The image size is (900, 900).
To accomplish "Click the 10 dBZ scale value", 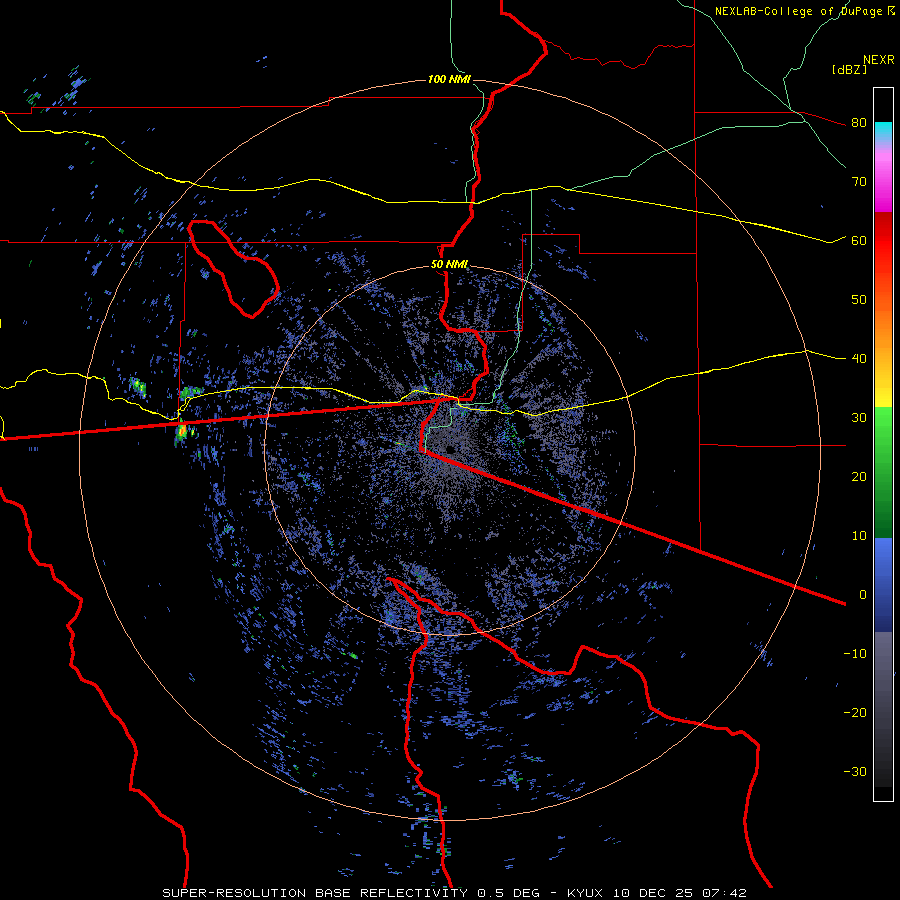I will click(859, 536).
